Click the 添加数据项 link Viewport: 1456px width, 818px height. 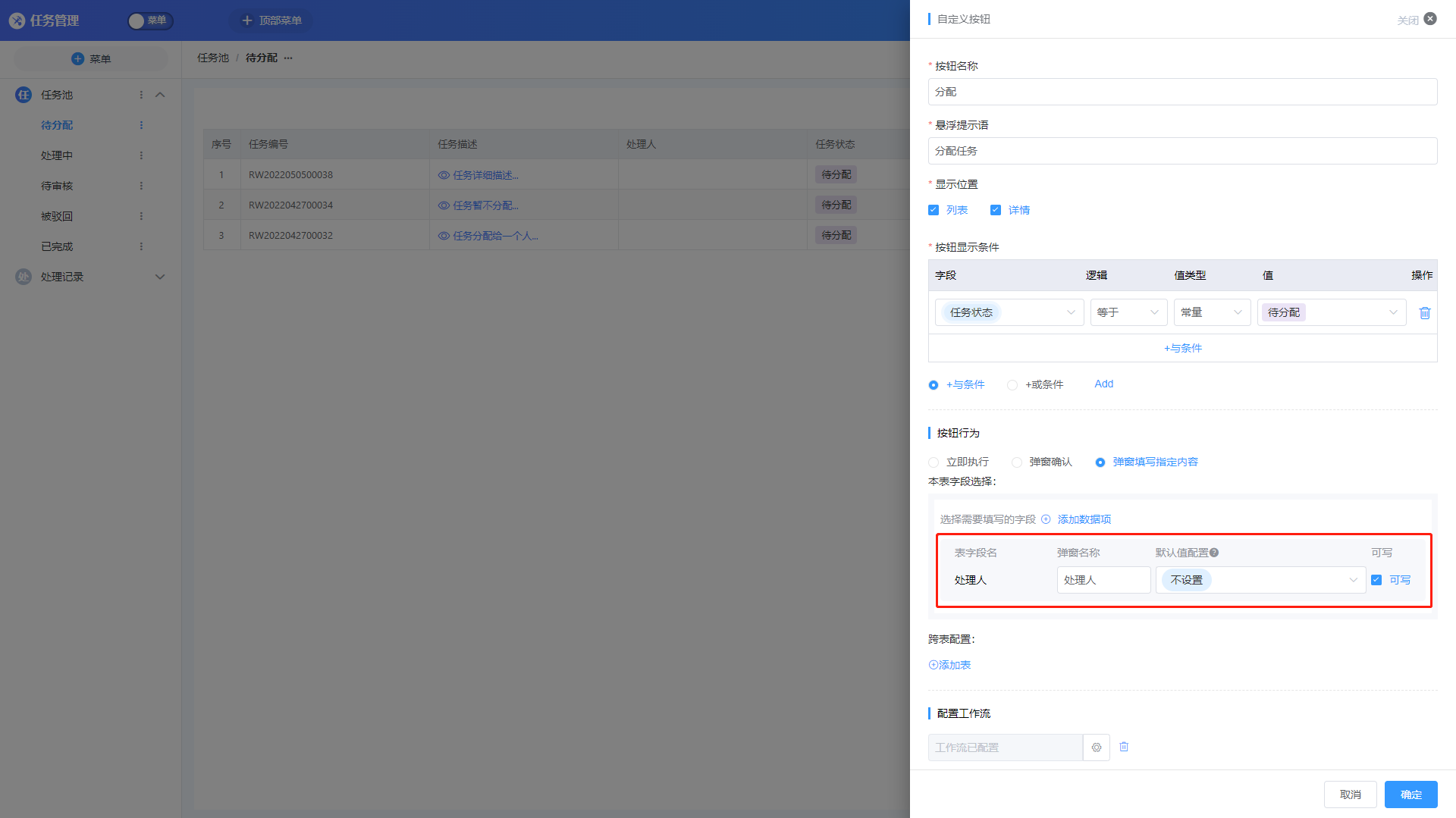(1084, 519)
